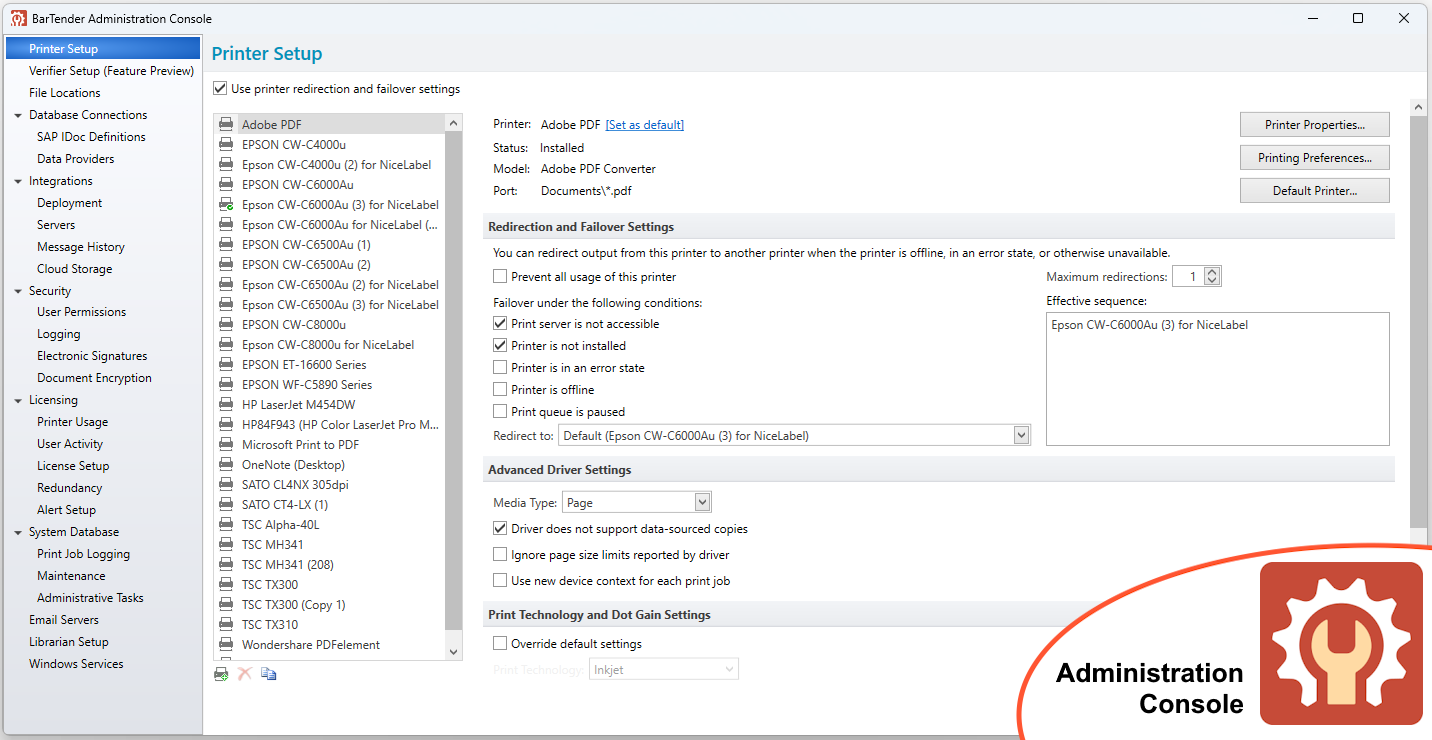Viewport: 1432px width, 740px height.
Task: Open the Email Servers page
Action: click(64, 620)
